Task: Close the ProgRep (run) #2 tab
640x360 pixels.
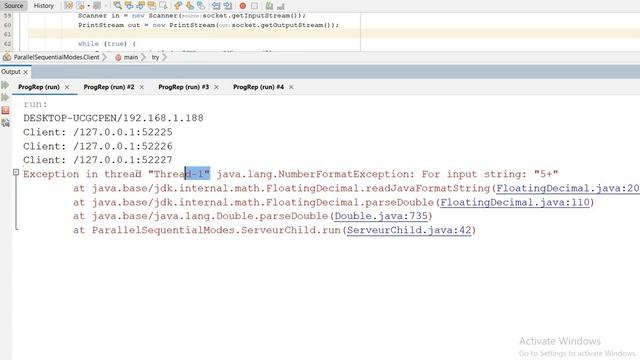Action: [x=142, y=87]
